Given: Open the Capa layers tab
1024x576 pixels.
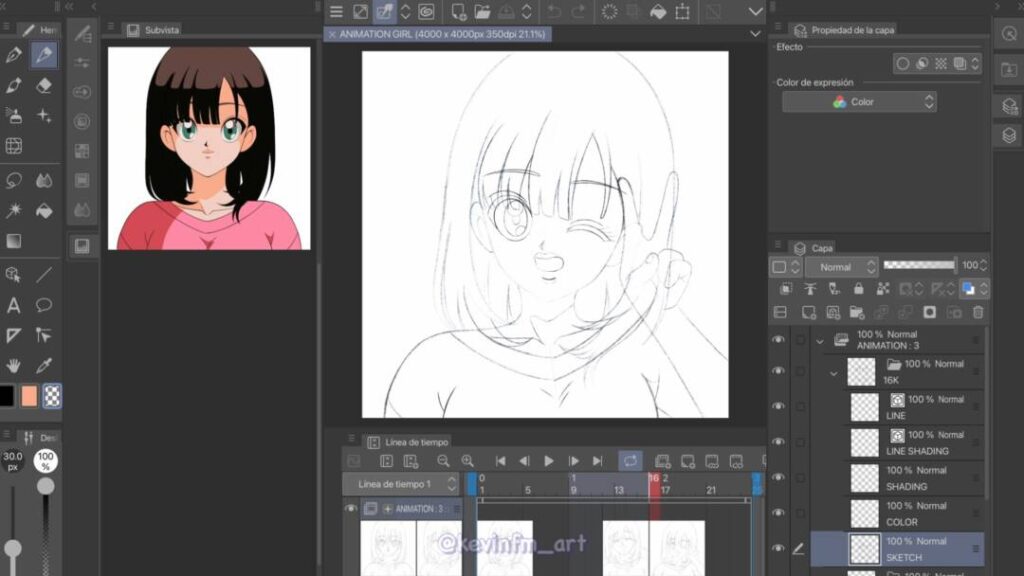Looking at the screenshot, I should (x=813, y=248).
